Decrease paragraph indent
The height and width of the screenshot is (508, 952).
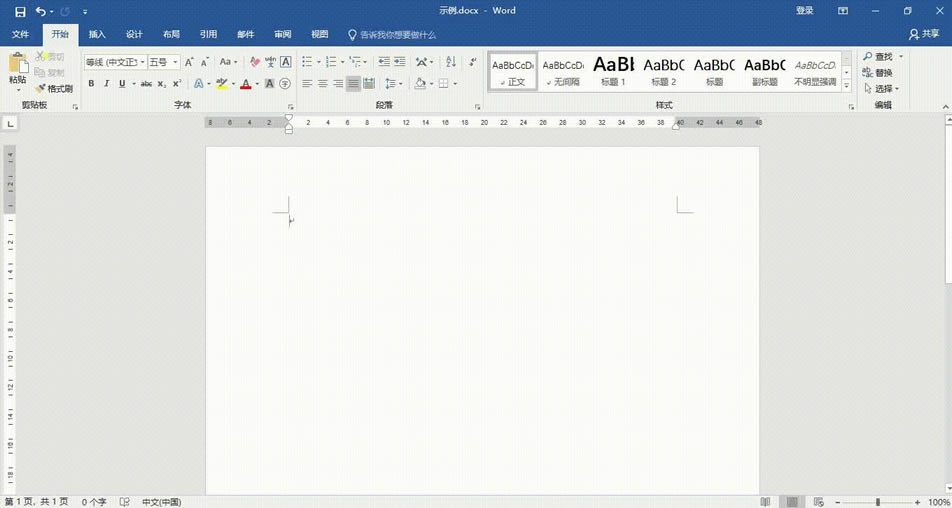(x=383, y=62)
